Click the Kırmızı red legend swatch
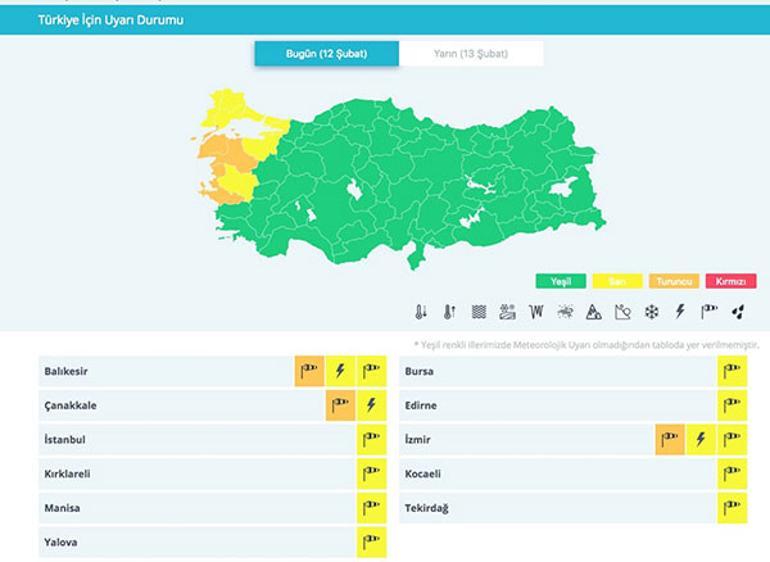Screen dimensions: 770x562 [x=731, y=282]
